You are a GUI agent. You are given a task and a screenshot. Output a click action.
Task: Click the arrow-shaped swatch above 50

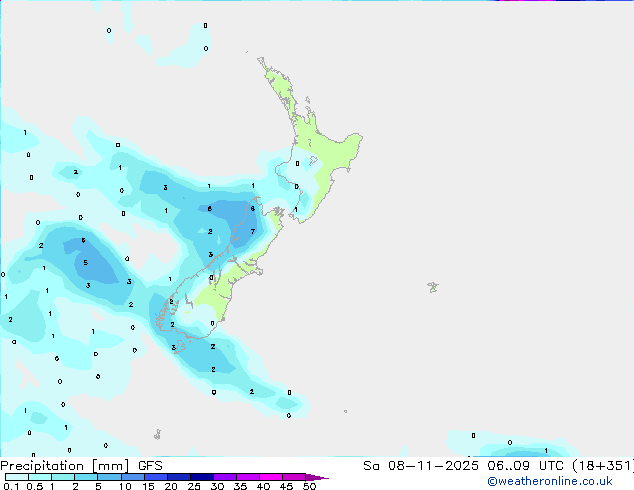pyautogui.click(x=317, y=477)
